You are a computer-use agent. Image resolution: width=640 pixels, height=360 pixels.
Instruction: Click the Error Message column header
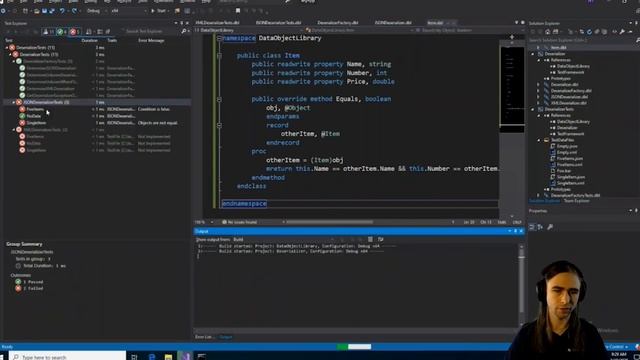point(151,40)
